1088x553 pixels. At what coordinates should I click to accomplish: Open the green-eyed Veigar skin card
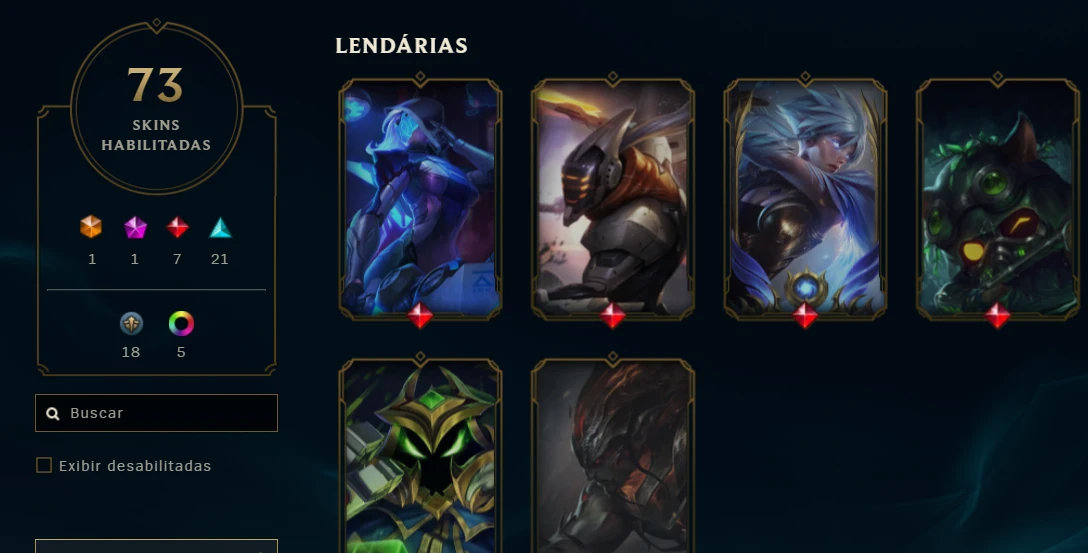pos(420,454)
